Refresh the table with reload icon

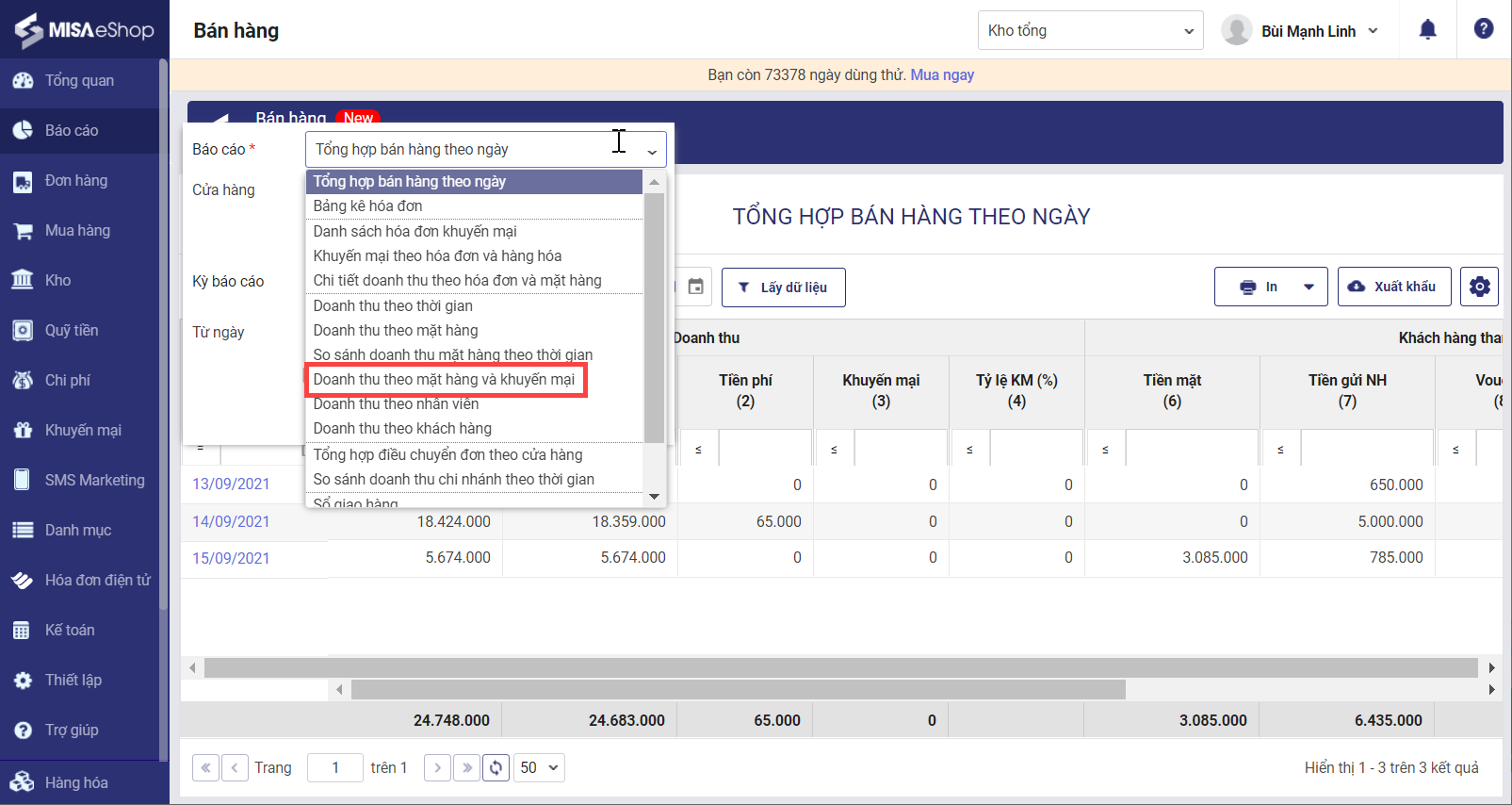pyautogui.click(x=496, y=767)
